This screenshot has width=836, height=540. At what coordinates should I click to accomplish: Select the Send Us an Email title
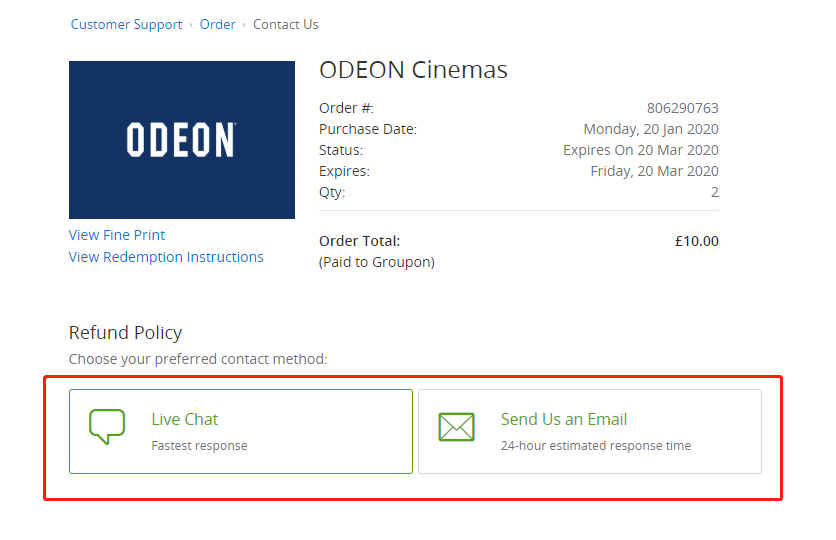(x=564, y=420)
